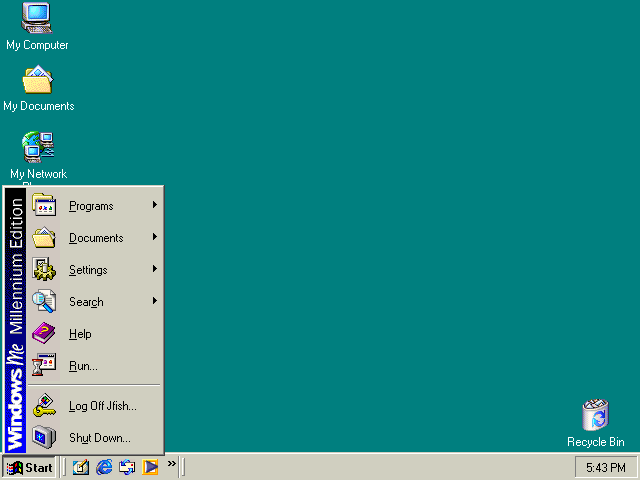Open the Programs submenu
Viewport: 640px width, 480px height.
tap(95, 205)
